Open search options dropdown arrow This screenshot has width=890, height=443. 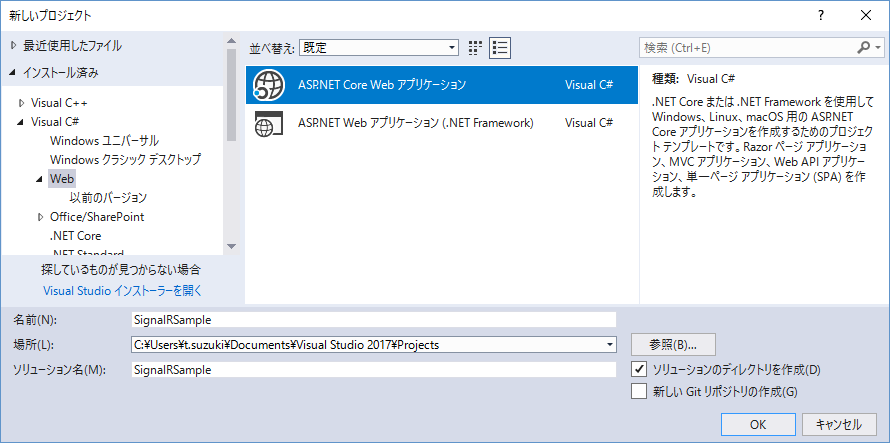[879, 48]
